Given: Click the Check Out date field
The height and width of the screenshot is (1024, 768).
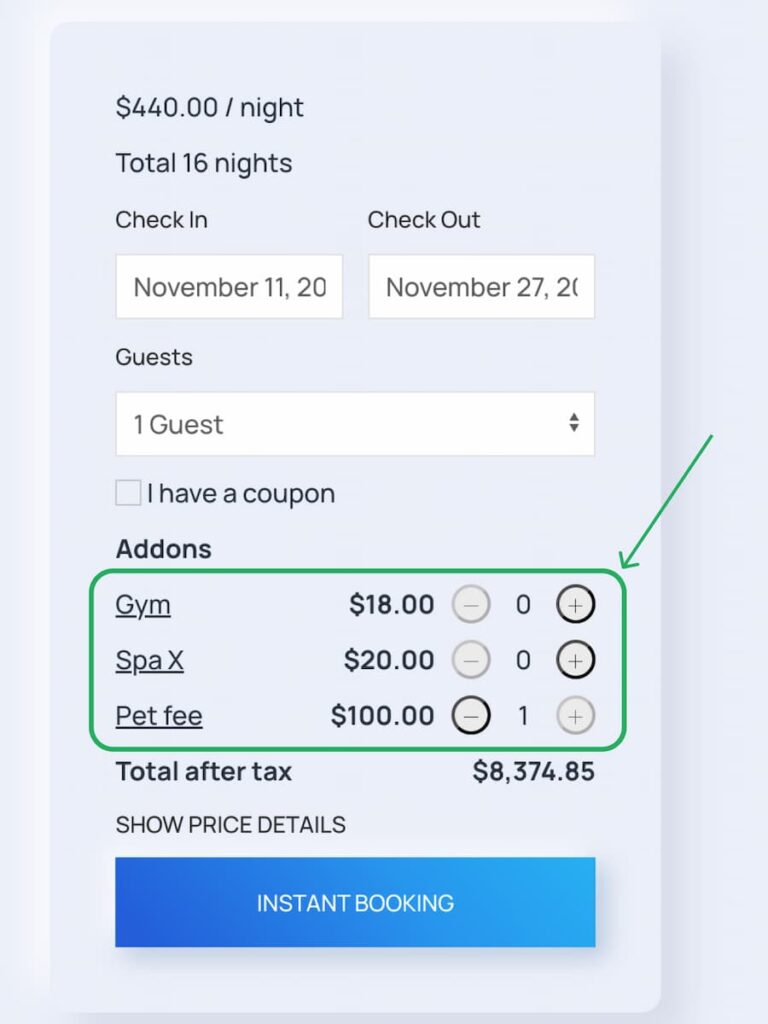Looking at the screenshot, I should coord(481,287).
